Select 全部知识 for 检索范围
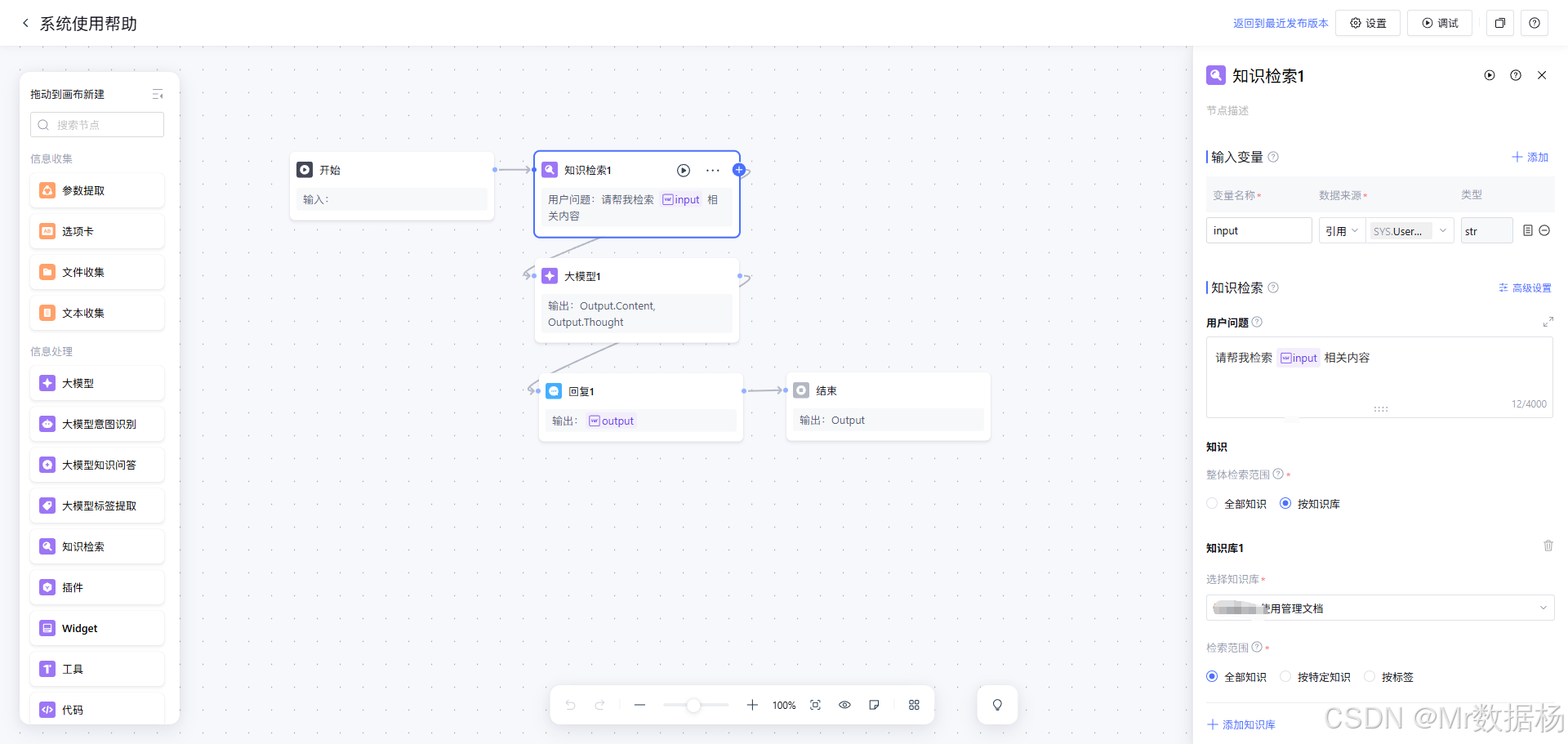The width and height of the screenshot is (1568, 744). coord(1236,677)
